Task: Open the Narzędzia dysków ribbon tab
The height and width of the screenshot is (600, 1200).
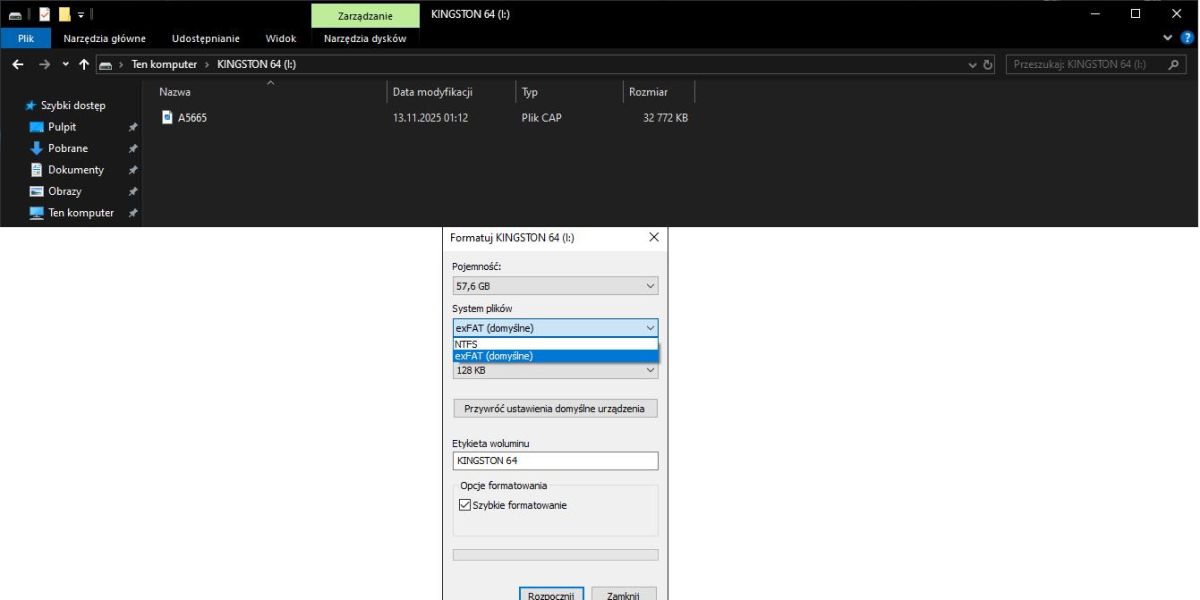Action: (365, 38)
